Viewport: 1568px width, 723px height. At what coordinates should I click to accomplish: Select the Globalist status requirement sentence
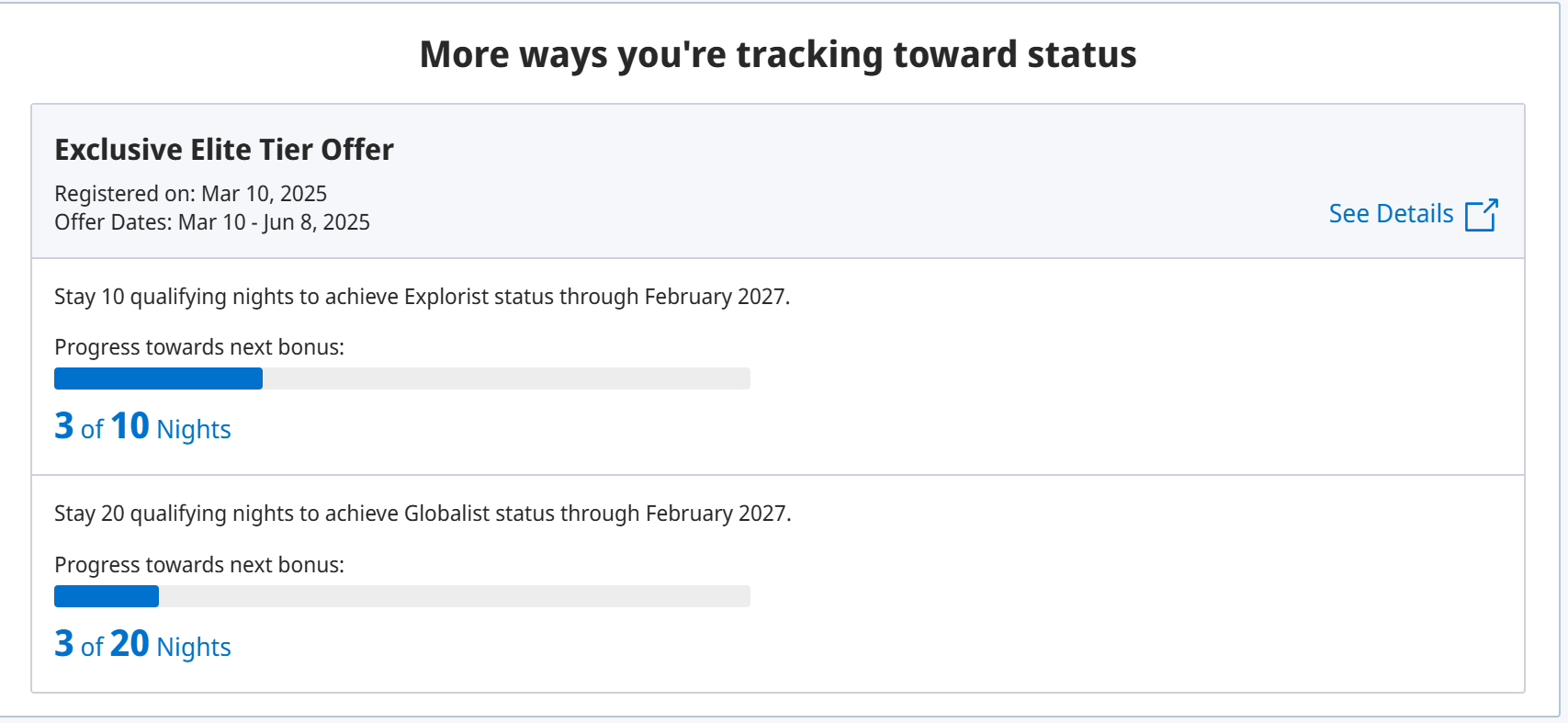[423, 514]
